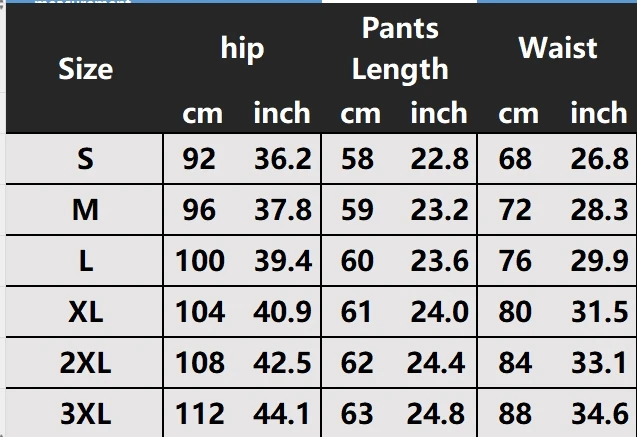
Task: Select waist inch value 26.8
Action: pyautogui.click(x=600, y=159)
